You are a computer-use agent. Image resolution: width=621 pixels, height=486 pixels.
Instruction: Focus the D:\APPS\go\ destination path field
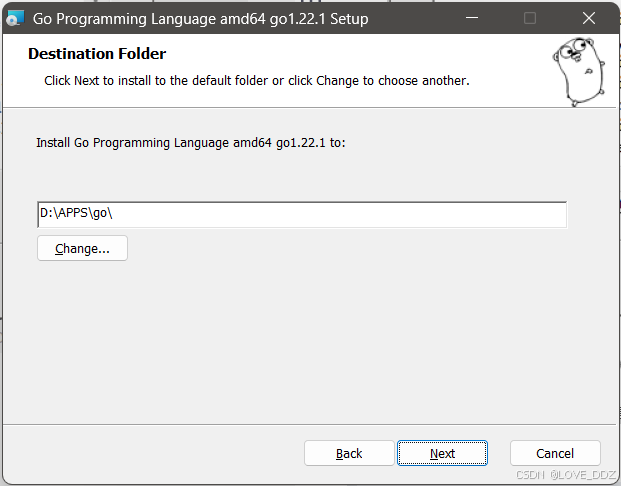pyautogui.click(x=302, y=215)
